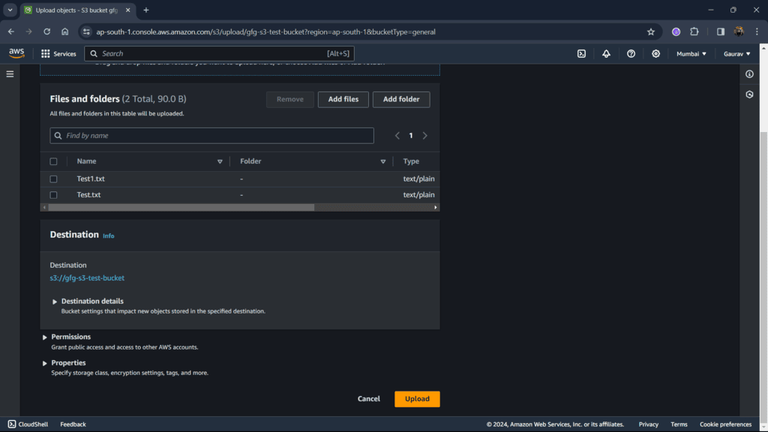
Task: Open the browser home page
Action: (65, 32)
